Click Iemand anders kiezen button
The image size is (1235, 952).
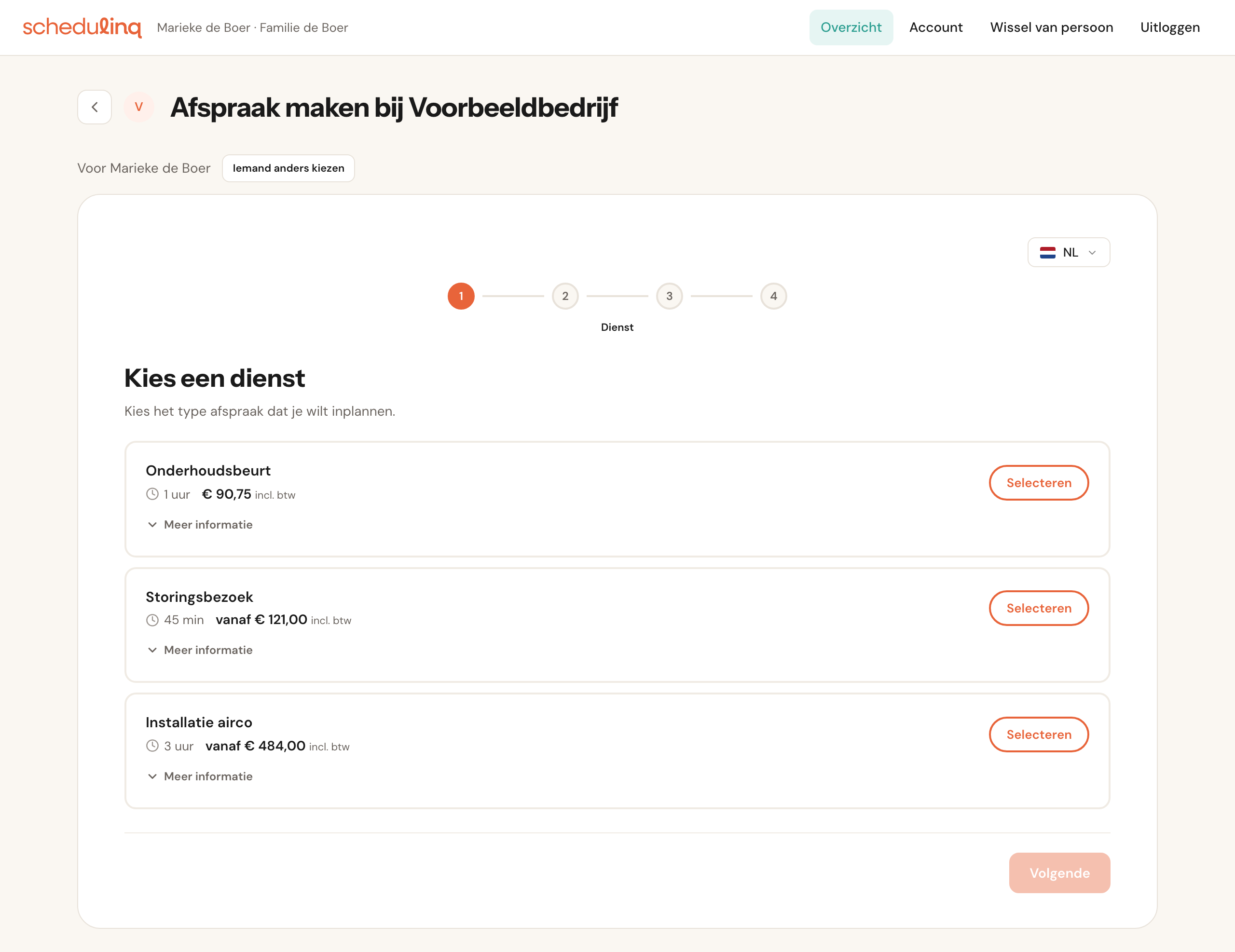click(x=288, y=168)
